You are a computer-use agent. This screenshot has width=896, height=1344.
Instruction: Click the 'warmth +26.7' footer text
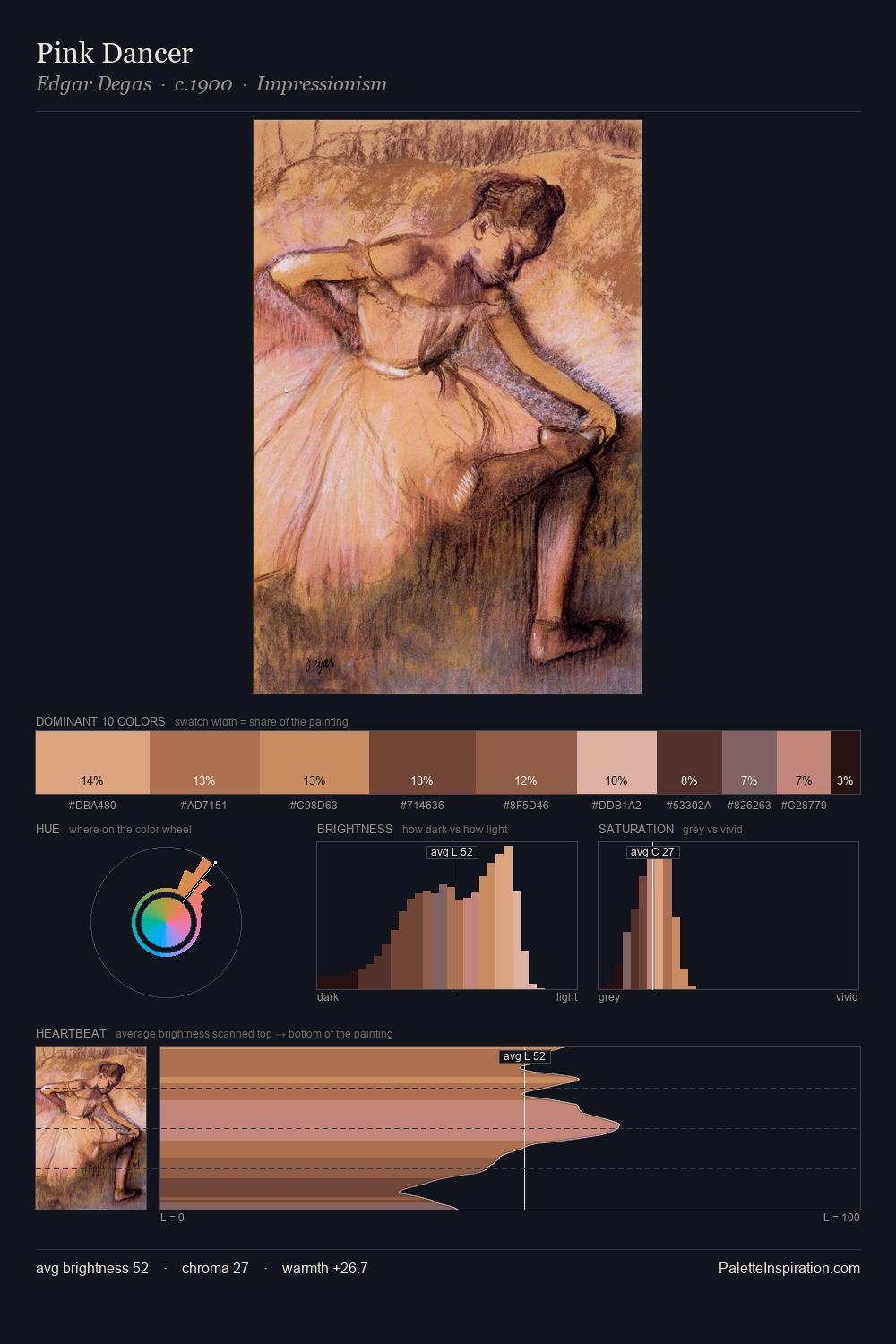tap(325, 1268)
